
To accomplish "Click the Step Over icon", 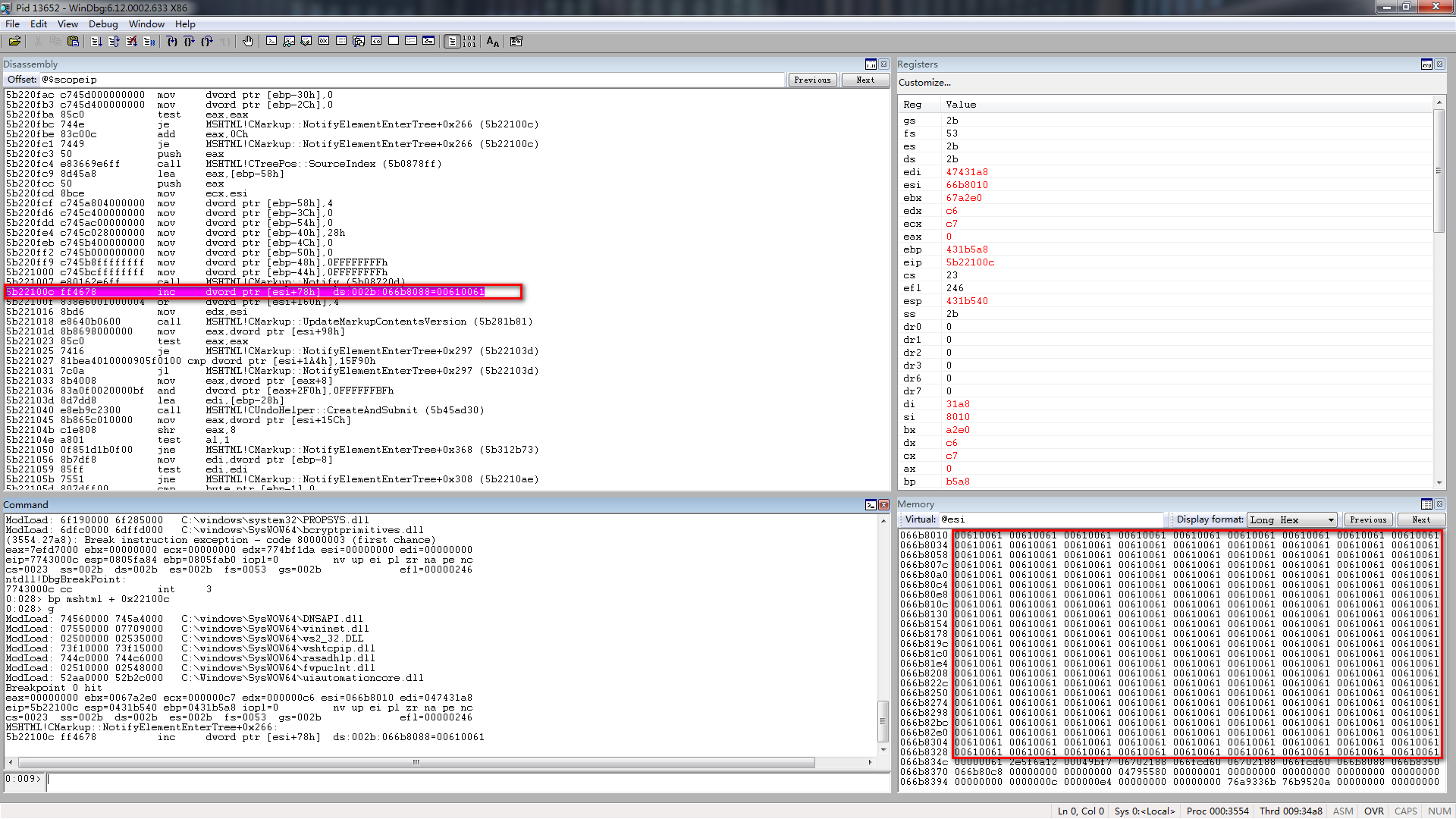I will click(x=190, y=42).
